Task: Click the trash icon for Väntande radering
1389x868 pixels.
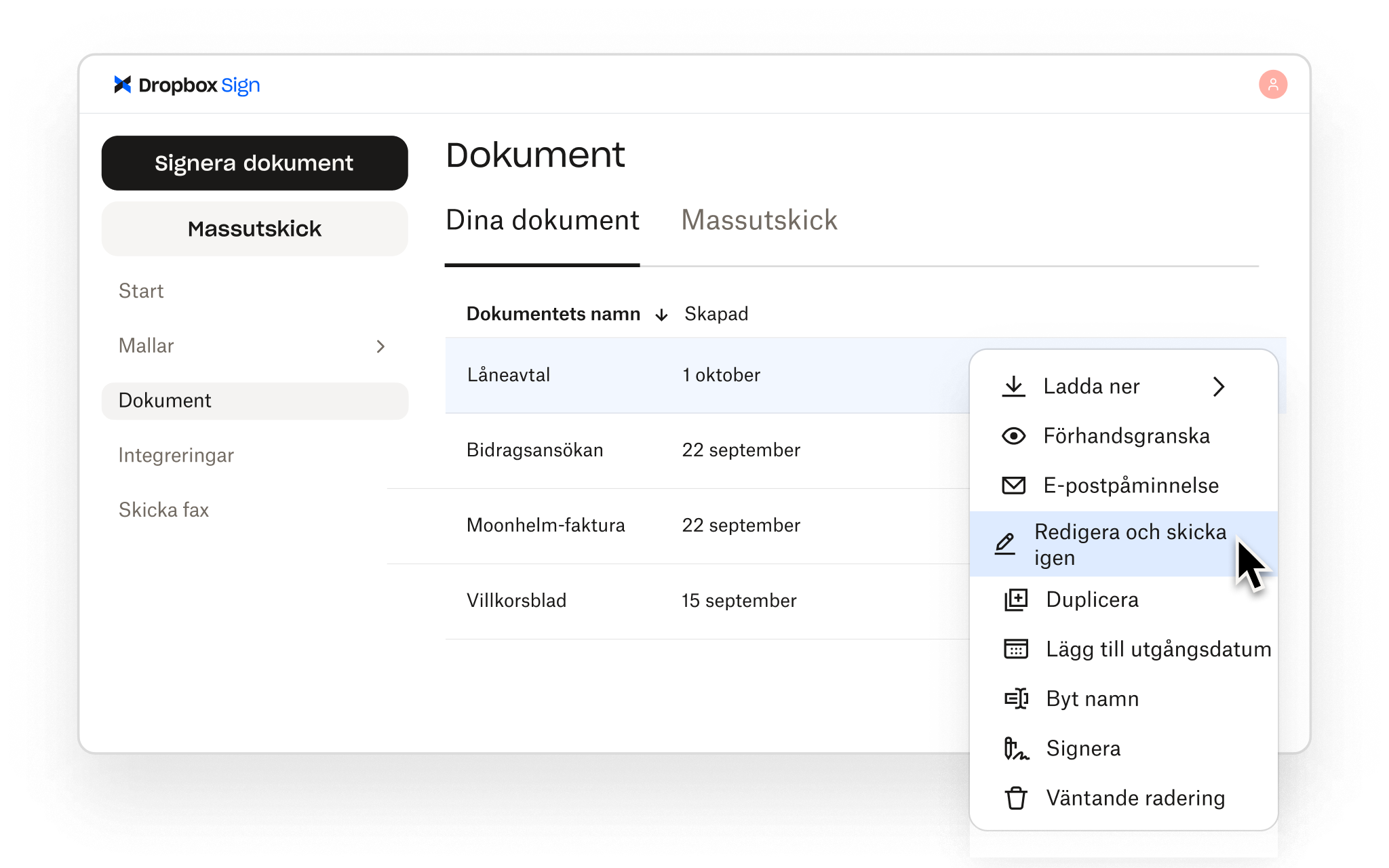Action: click(1016, 798)
